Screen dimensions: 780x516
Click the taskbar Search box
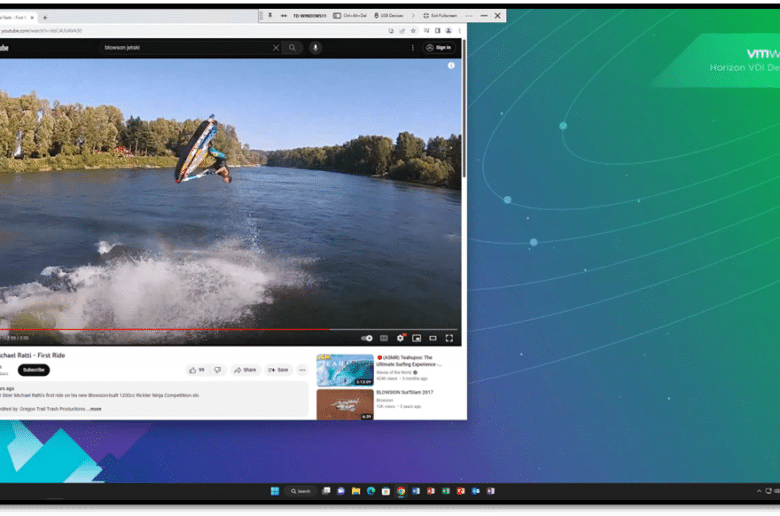pyautogui.click(x=301, y=491)
